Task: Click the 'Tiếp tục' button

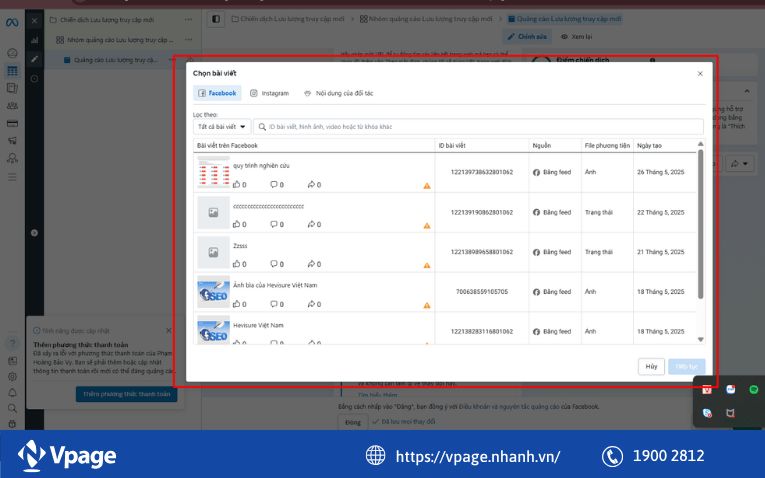Action: [x=686, y=367]
